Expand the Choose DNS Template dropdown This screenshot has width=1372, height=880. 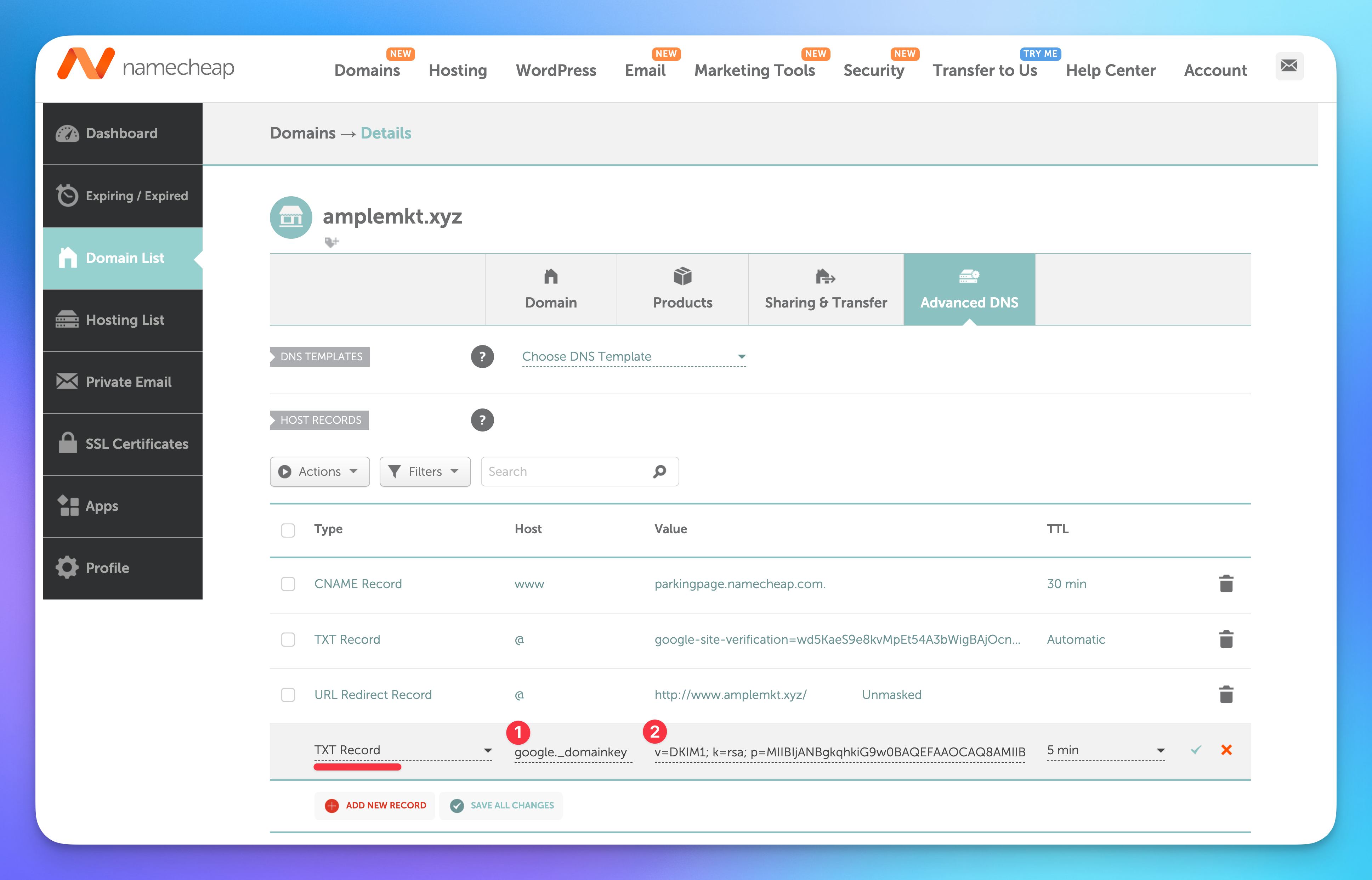pos(634,357)
